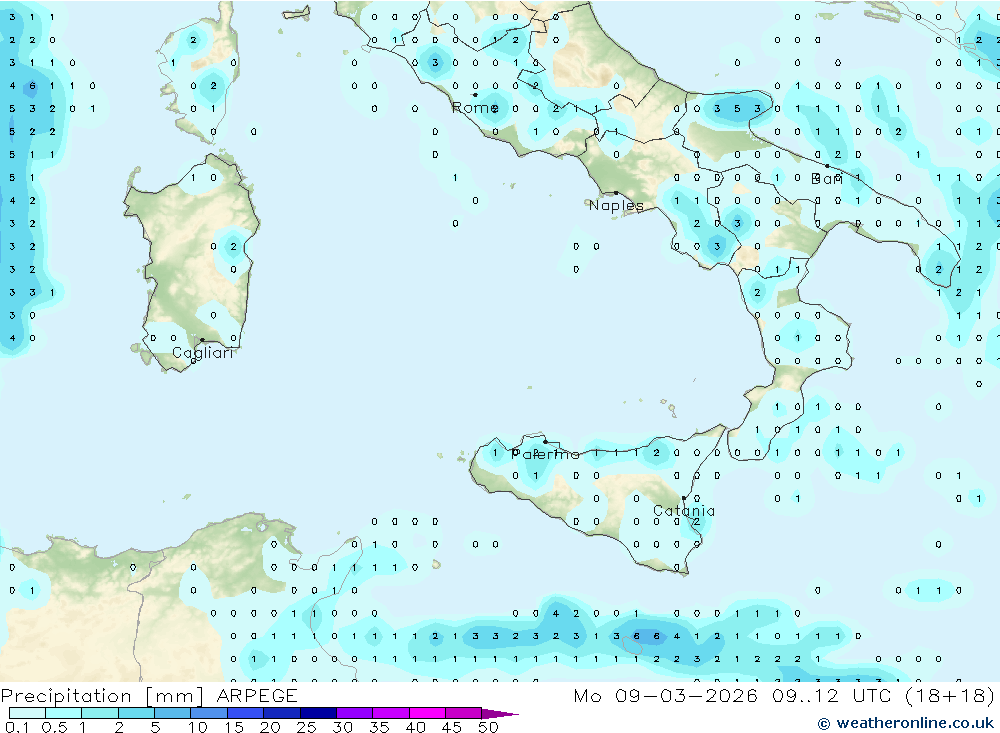1000x733 pixels.
Task: Open the weatheronline.co.uk copyright link
Action: point(906,723)
